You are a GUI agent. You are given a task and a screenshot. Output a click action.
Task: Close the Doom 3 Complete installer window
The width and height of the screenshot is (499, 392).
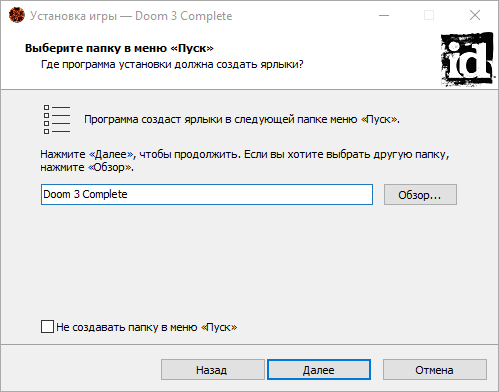coord(475,15)
